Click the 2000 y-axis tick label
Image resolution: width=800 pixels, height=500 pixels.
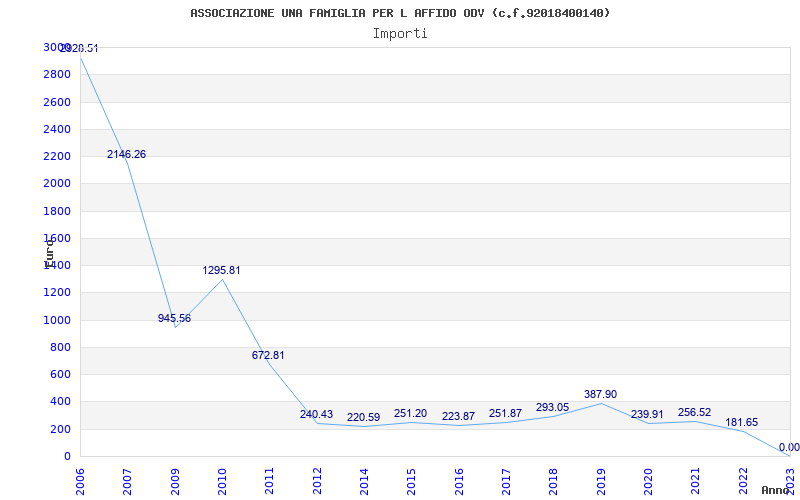[x=57, y=184]
